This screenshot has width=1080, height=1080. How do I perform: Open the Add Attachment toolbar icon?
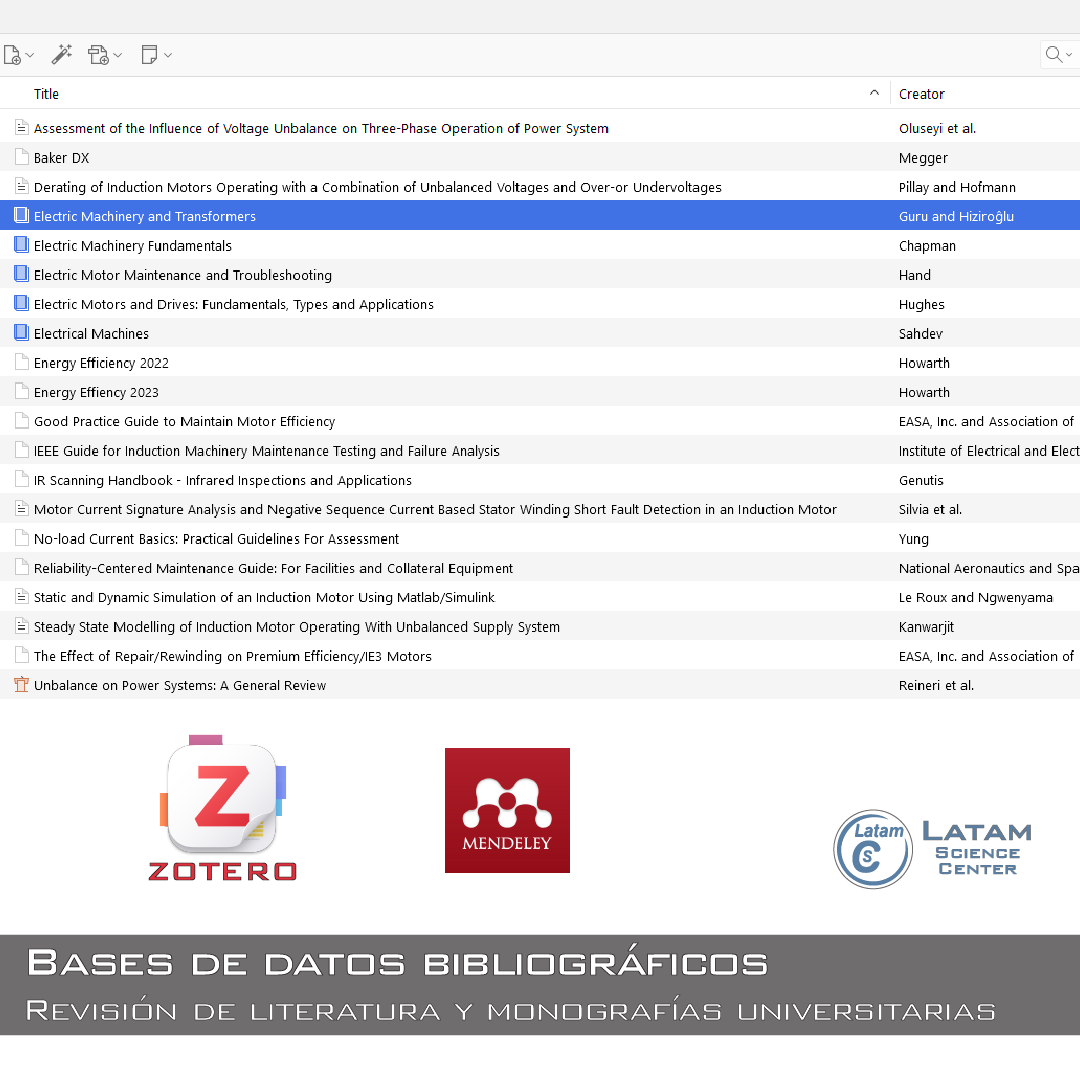pos(98,55)
